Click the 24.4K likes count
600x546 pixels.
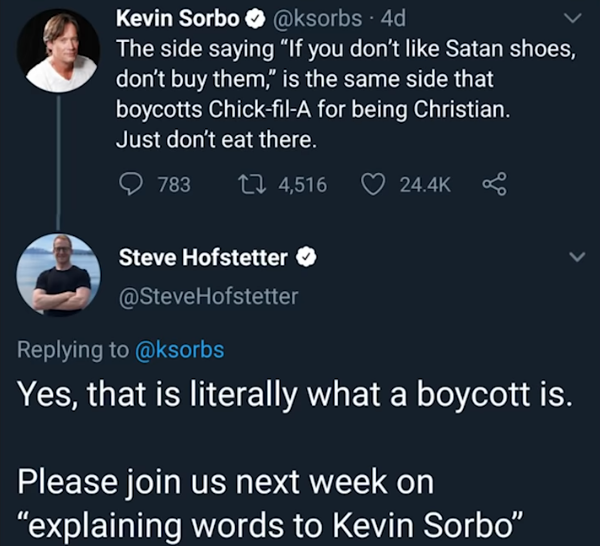(x=426, y=184)
